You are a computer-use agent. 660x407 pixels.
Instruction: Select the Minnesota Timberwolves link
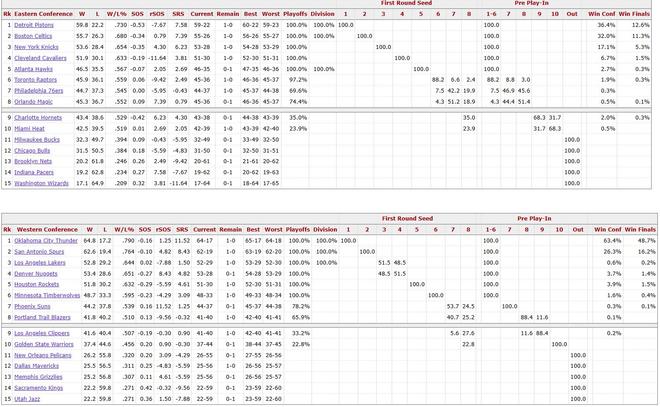[x=47, y=295]
